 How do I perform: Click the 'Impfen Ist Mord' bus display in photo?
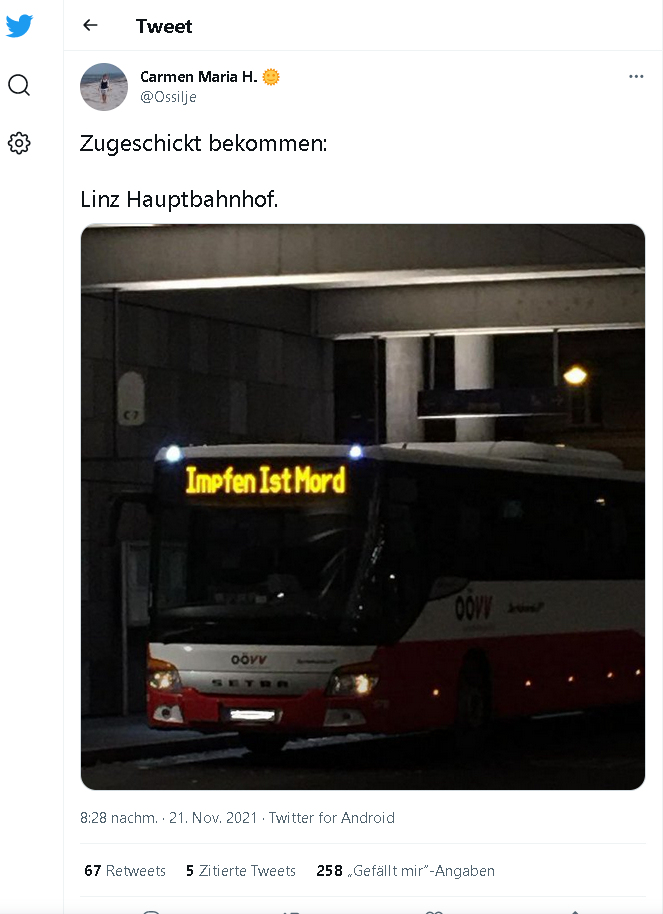coord(266,480)
